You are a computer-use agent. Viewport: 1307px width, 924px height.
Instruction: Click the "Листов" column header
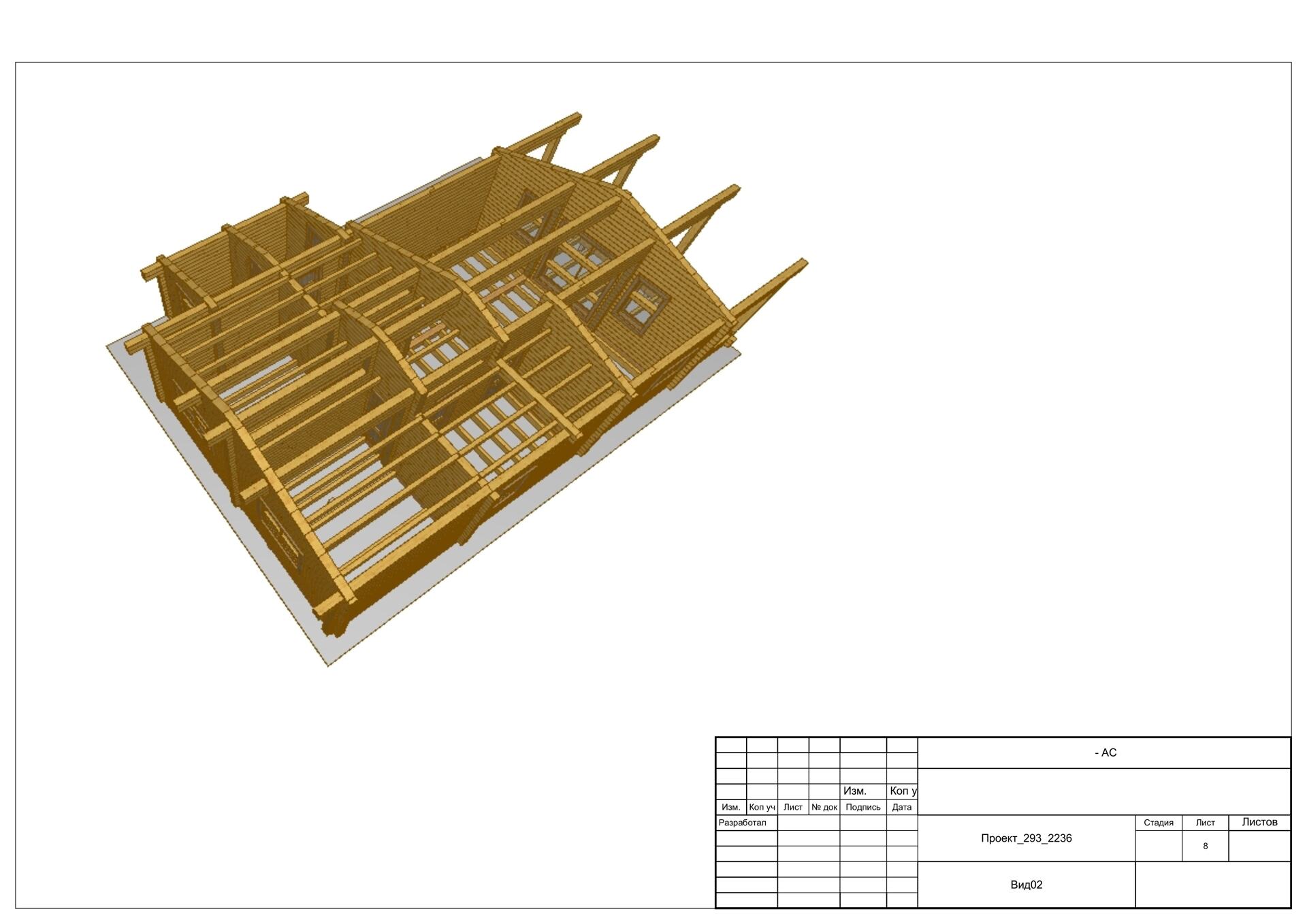[x=1259, y=822]
